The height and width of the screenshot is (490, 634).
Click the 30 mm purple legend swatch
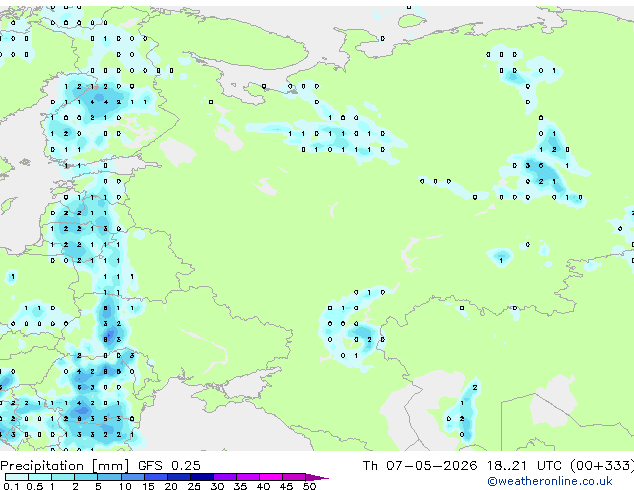click(225, 477)
